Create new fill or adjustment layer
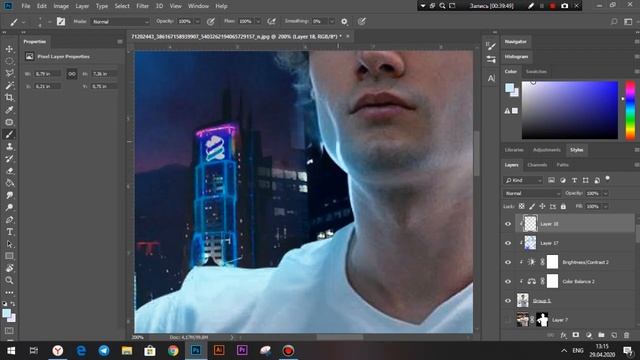Screen dimensions: 640x360 (589, 335)
